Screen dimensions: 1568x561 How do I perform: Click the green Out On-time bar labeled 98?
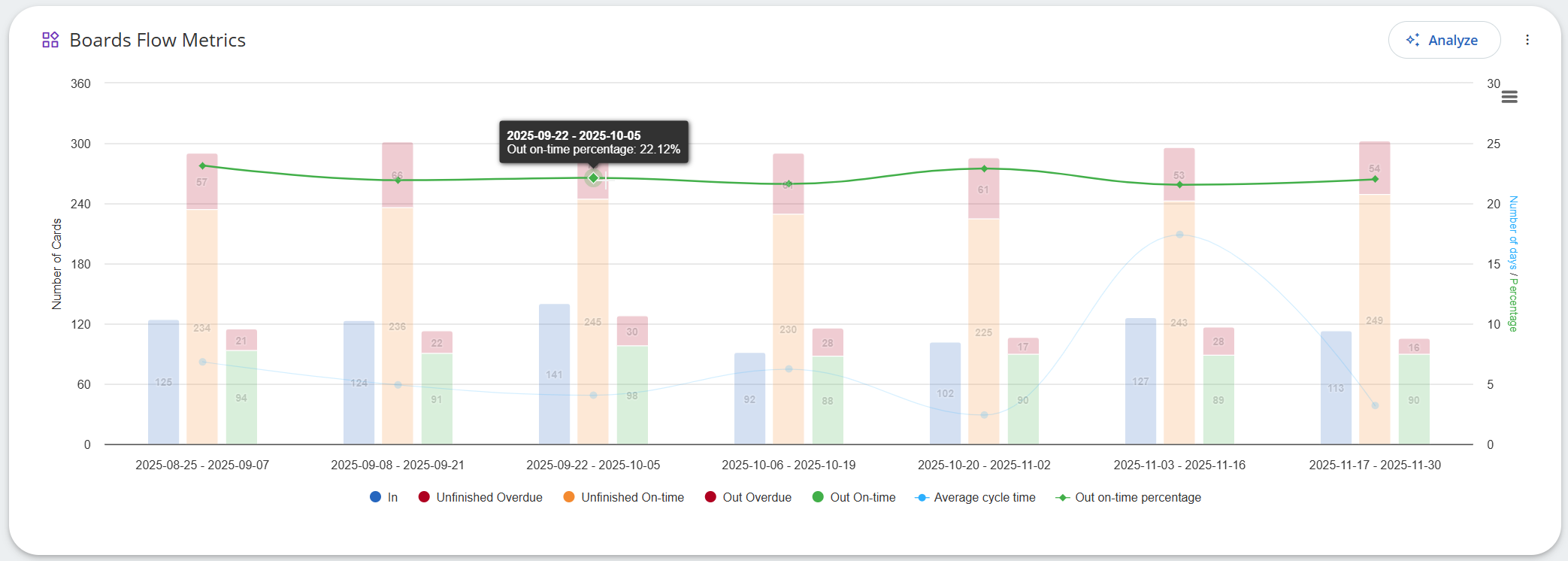click(632, 396)
